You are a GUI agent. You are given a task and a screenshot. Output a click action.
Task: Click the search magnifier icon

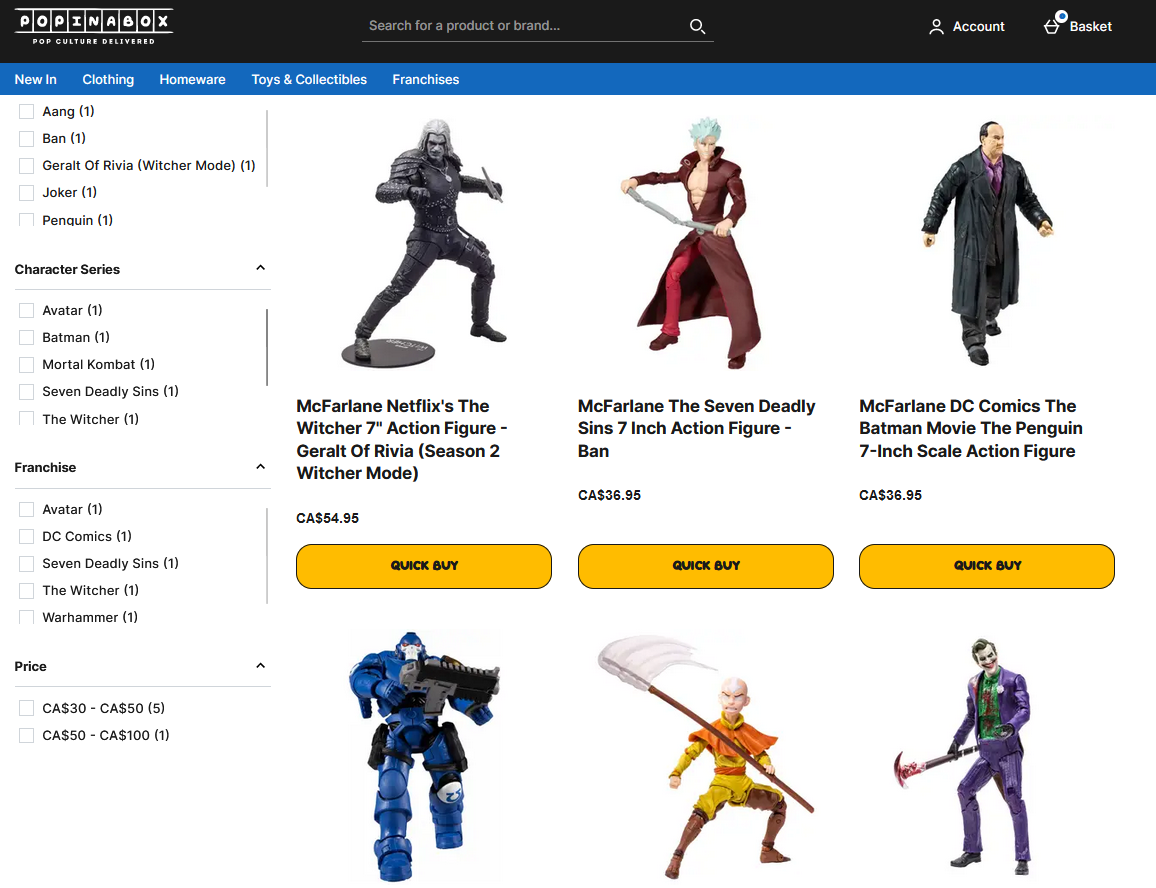pyautogui.click(x=697, y=27)
